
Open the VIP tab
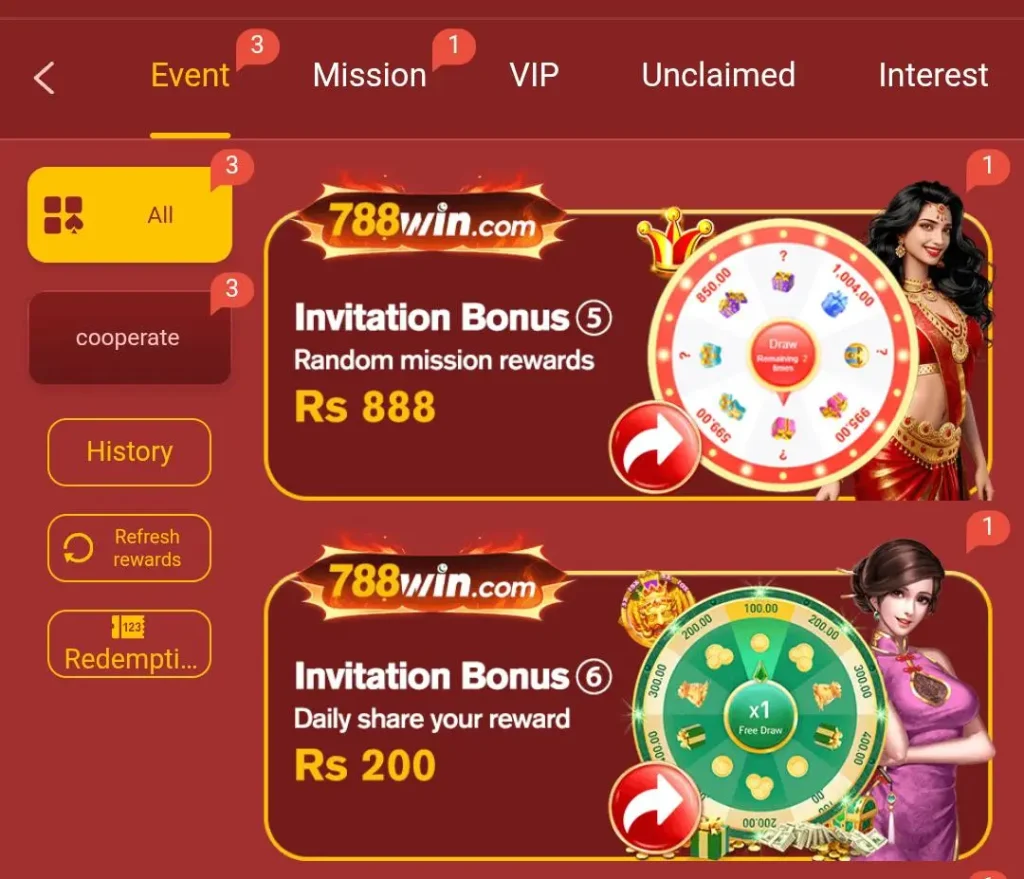(x=534, y=75)
